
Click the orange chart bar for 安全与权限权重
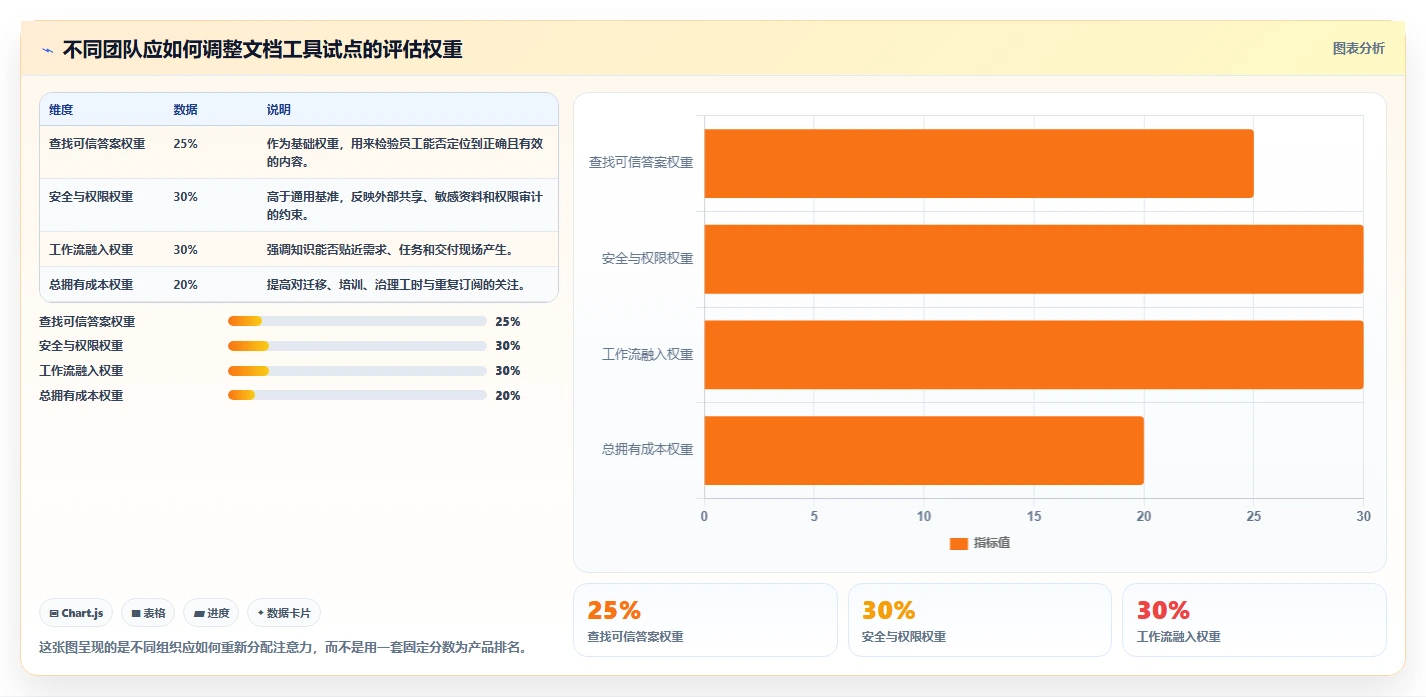tap(1034, 259)
